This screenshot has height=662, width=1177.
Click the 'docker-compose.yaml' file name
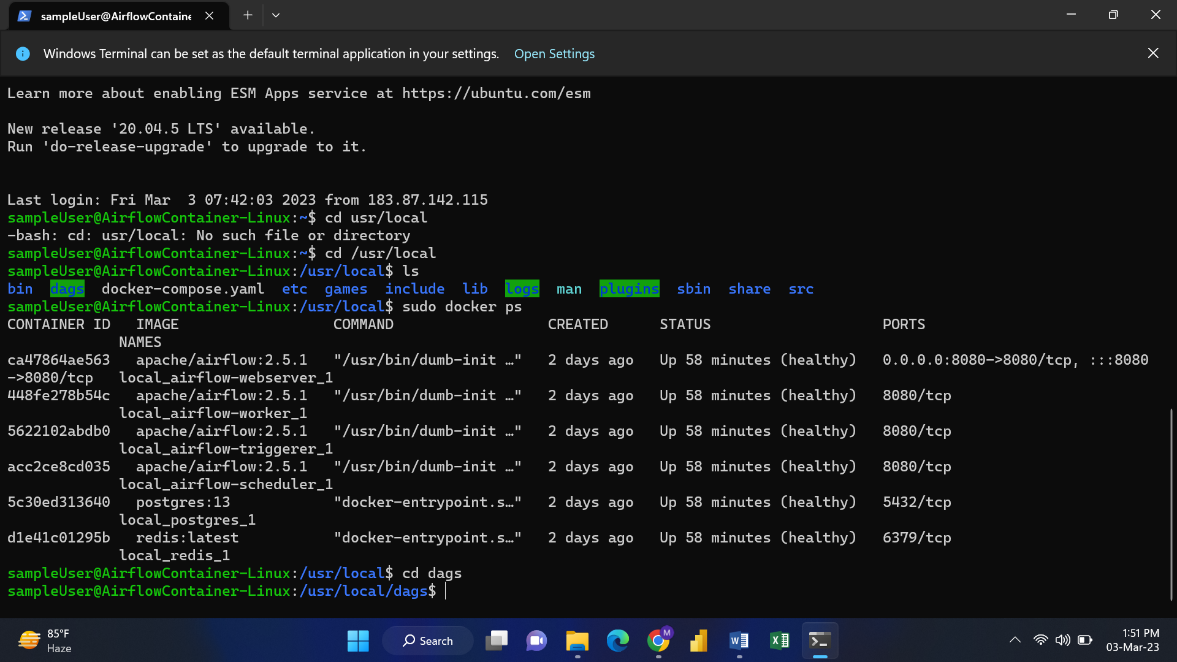182,289
